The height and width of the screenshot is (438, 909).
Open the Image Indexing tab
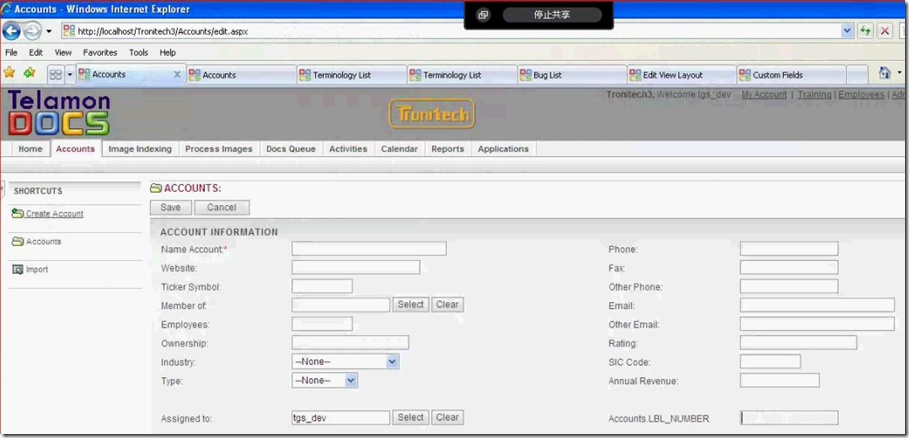tap(140, 149)
